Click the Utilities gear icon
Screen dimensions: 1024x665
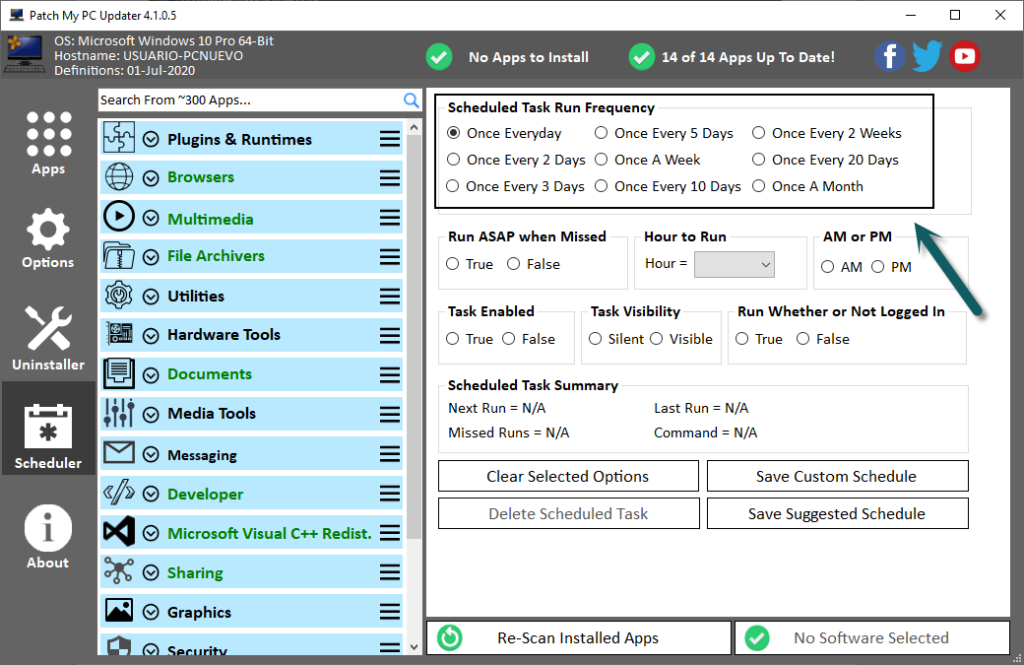click(x=119, y=295)
